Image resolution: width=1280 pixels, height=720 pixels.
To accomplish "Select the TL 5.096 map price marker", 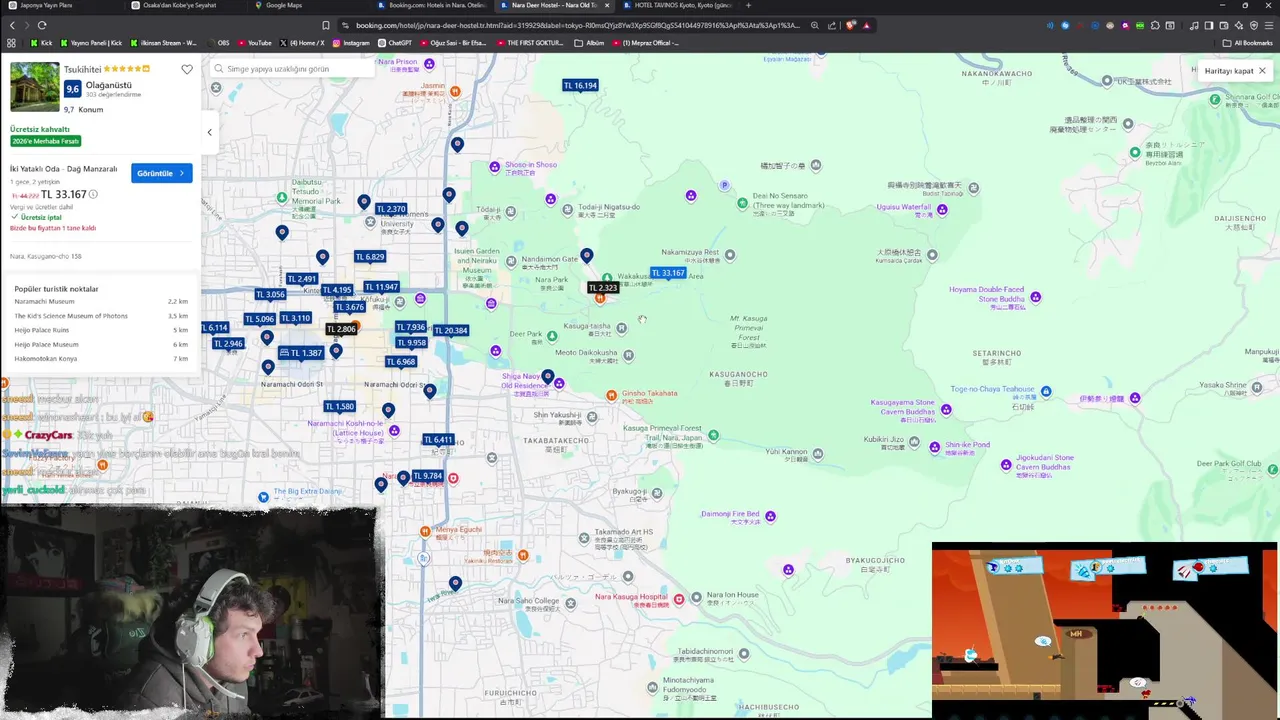I will 259,319.
